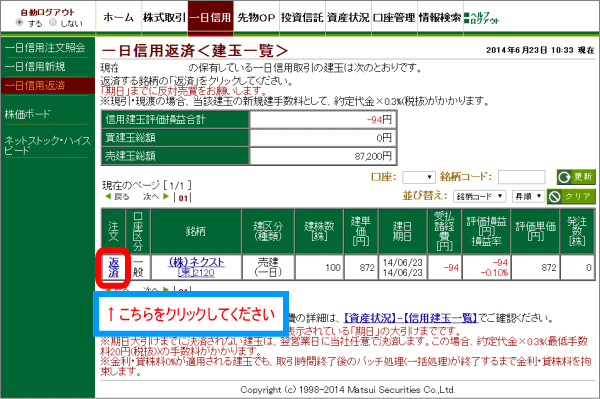Screen dimensions: 600x399
Task: Click the Matsui Securities copyright text
Action: click(348, 390)
